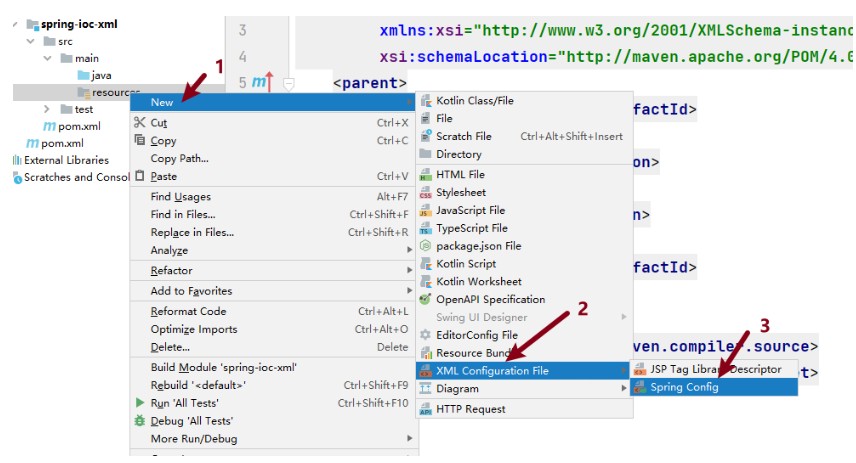Collapse the spring-ioc-xml project node
Viewport: 856px width, 463px height.
pyautogui.click(x=15, y=24)
